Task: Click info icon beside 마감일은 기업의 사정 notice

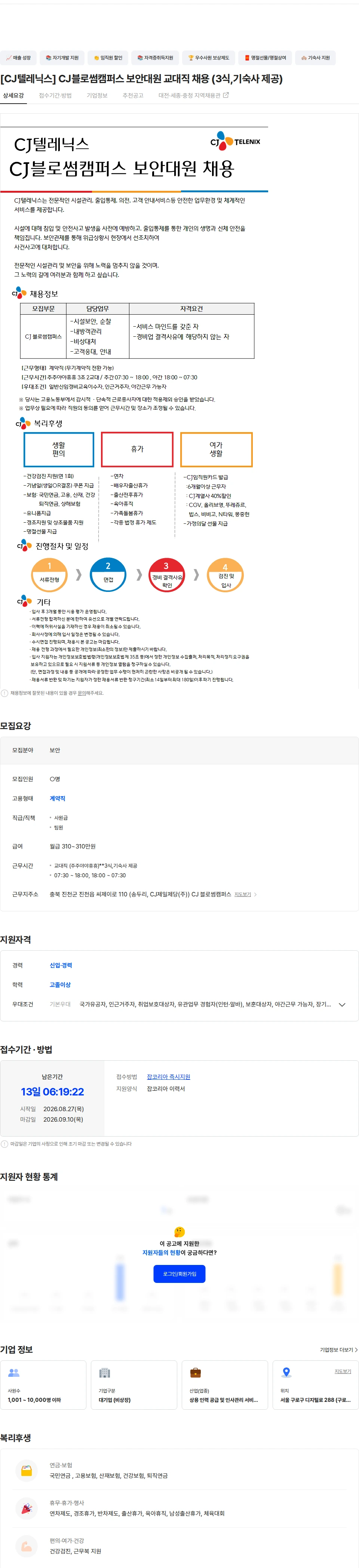Action: click(x=5, y=1144)
